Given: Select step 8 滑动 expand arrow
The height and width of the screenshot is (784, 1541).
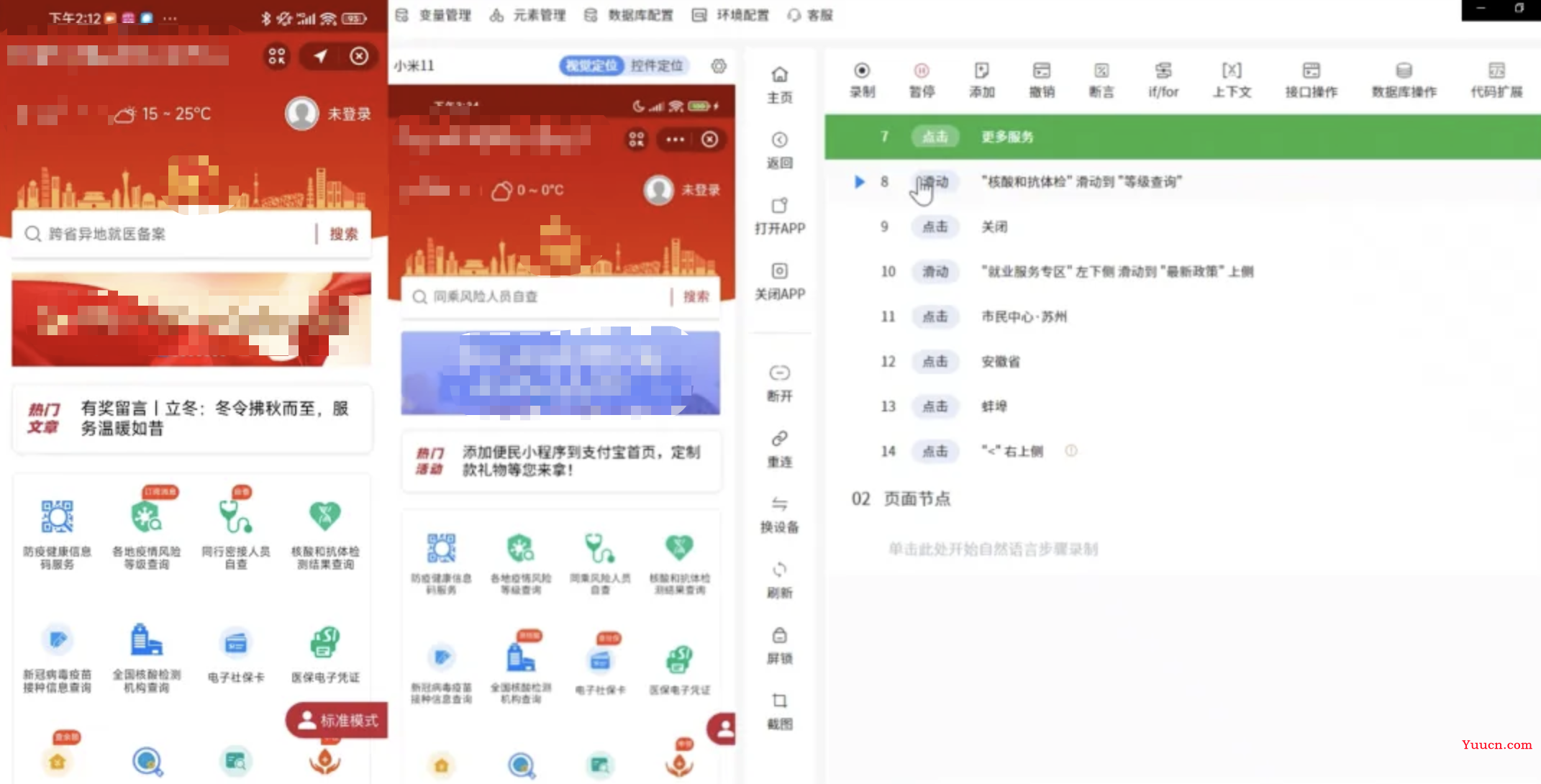Looking at the screenshot, I should (x=857, y=181).
